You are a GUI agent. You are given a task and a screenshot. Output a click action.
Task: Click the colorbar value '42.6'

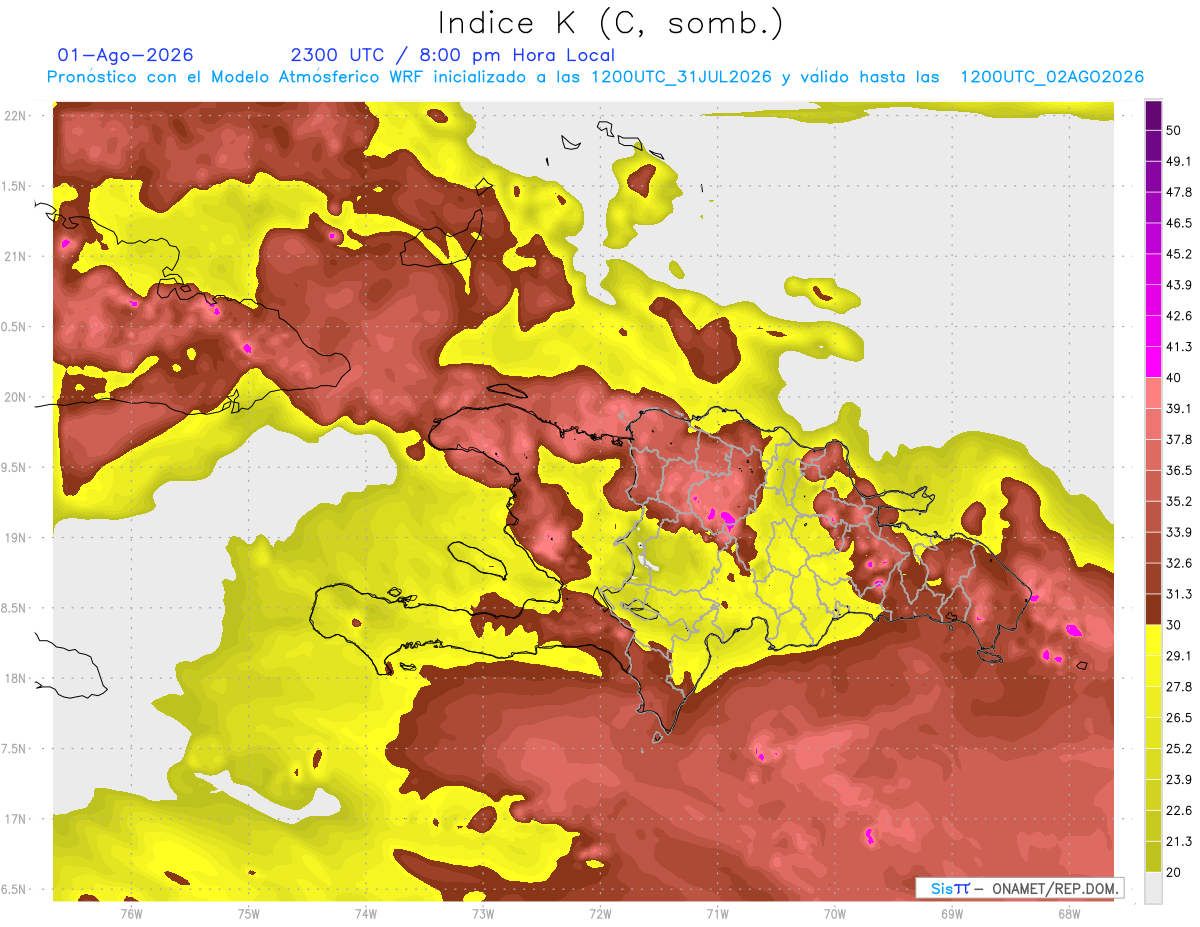pyautogui.click(x=1180, y=316)
